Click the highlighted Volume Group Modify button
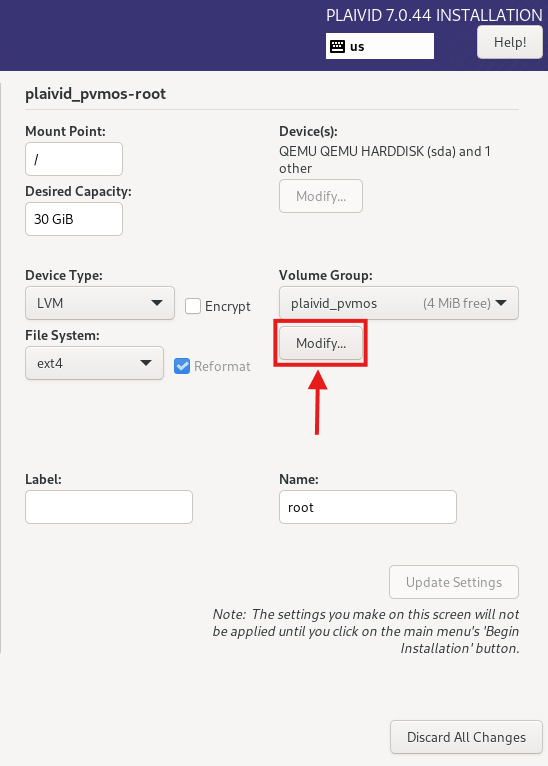Screen dimensions: 548x766 pos(321,343)
